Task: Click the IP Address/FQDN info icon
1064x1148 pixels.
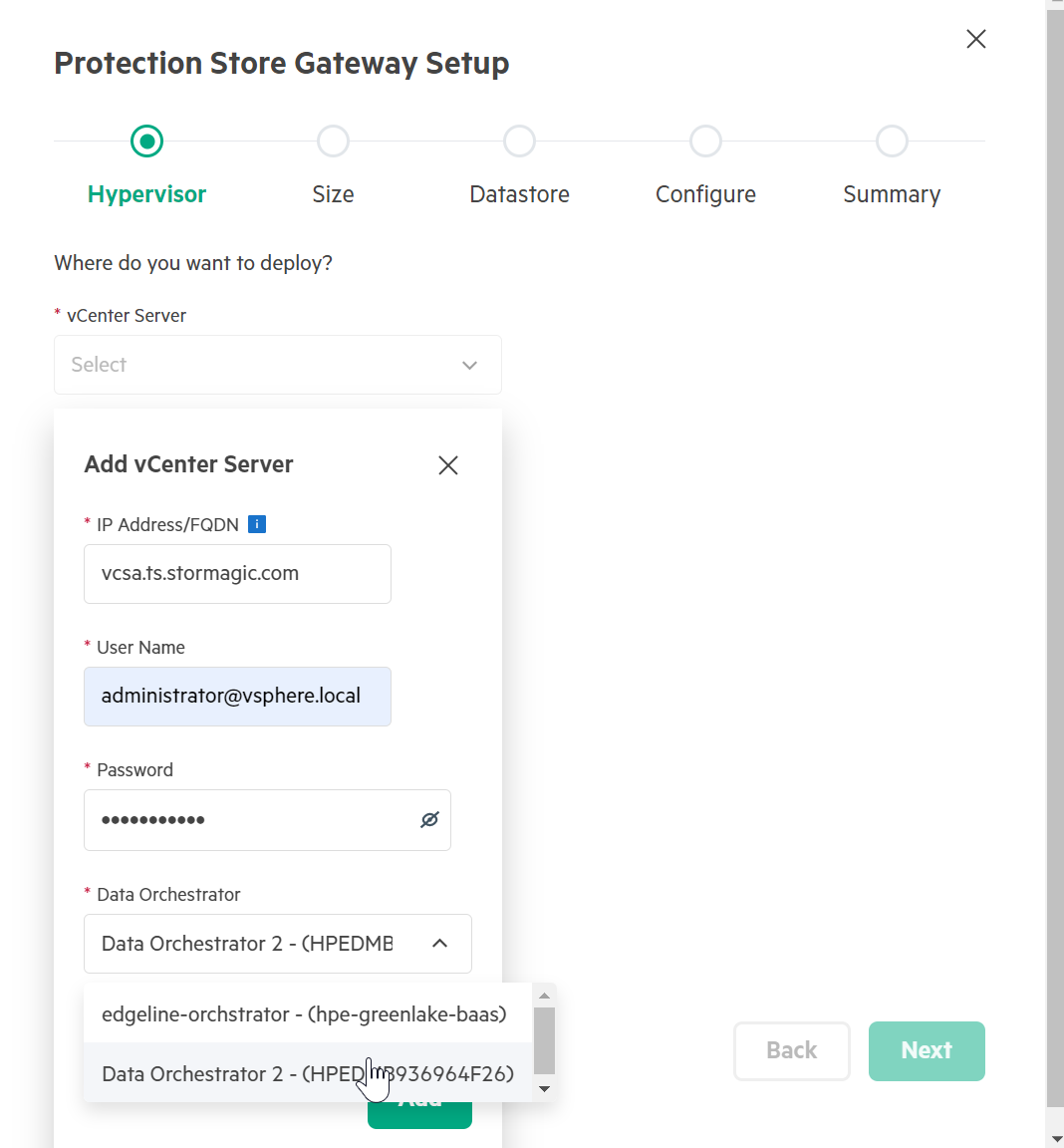Action: coord(257,524)
